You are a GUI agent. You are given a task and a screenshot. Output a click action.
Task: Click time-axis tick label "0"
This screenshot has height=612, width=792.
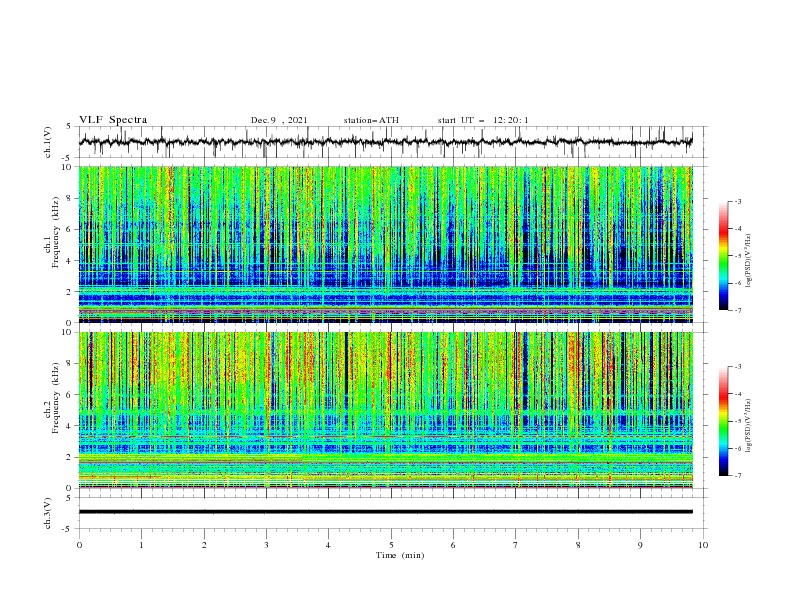coord(79,545)
